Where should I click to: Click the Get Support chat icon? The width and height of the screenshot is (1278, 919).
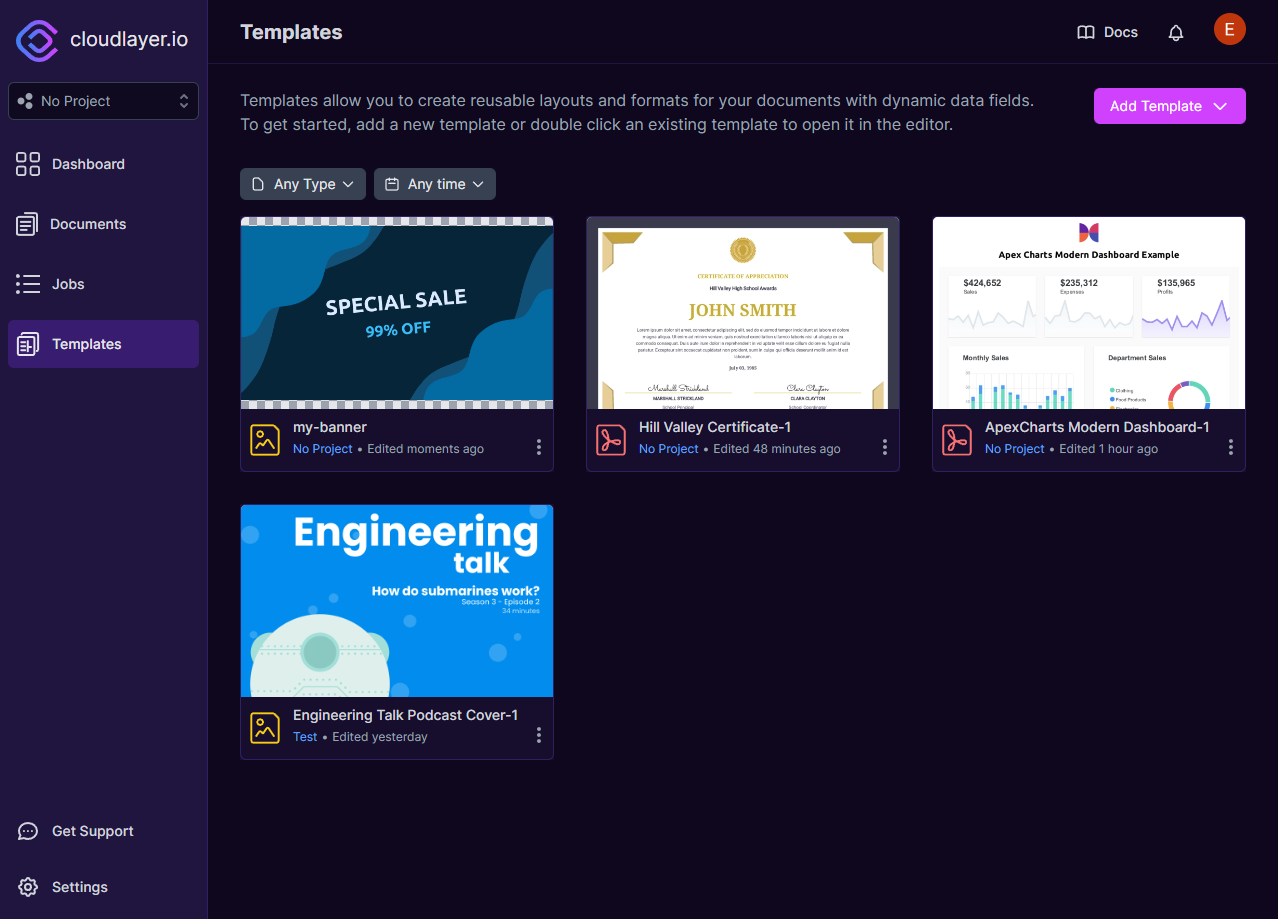point(28,831)
